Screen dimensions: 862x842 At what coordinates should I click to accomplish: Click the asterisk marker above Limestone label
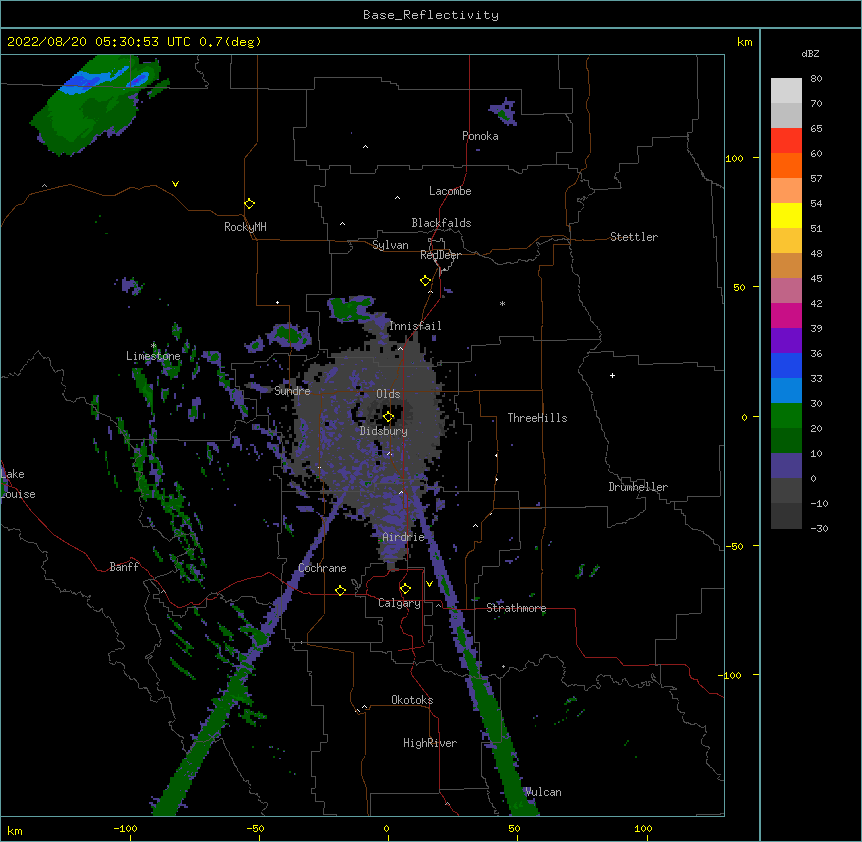click(x=154, y=345)
